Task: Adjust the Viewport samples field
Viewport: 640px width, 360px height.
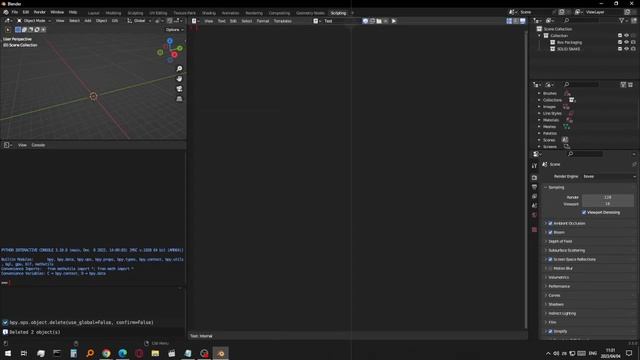Action: (x=608, y=204)
